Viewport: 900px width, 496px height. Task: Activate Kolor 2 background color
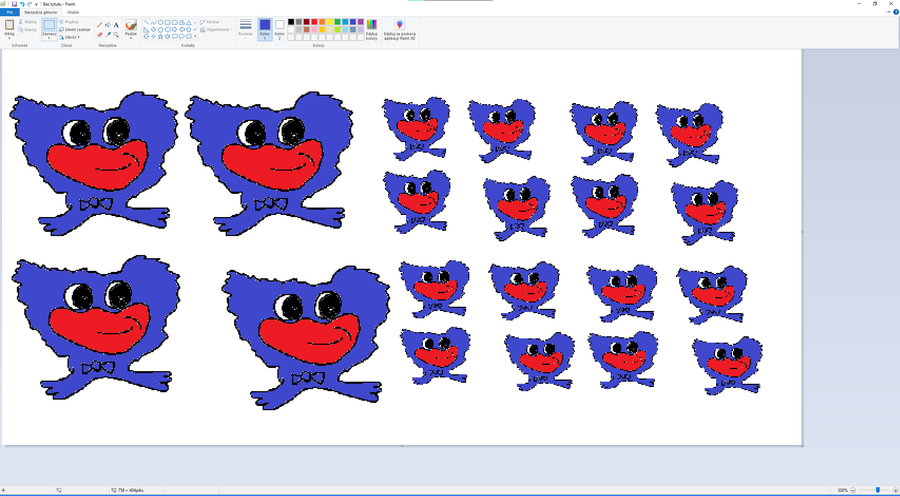coord(280,30)
